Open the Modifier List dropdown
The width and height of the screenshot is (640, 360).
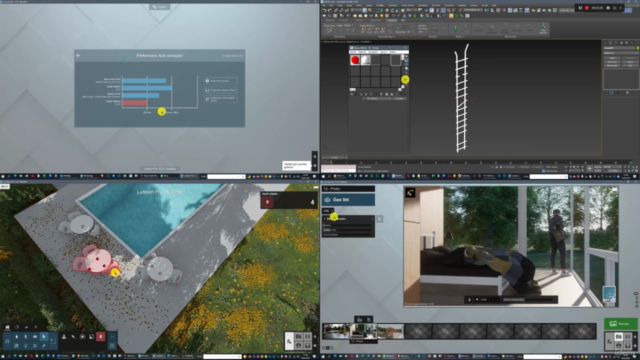pos(620,53)
